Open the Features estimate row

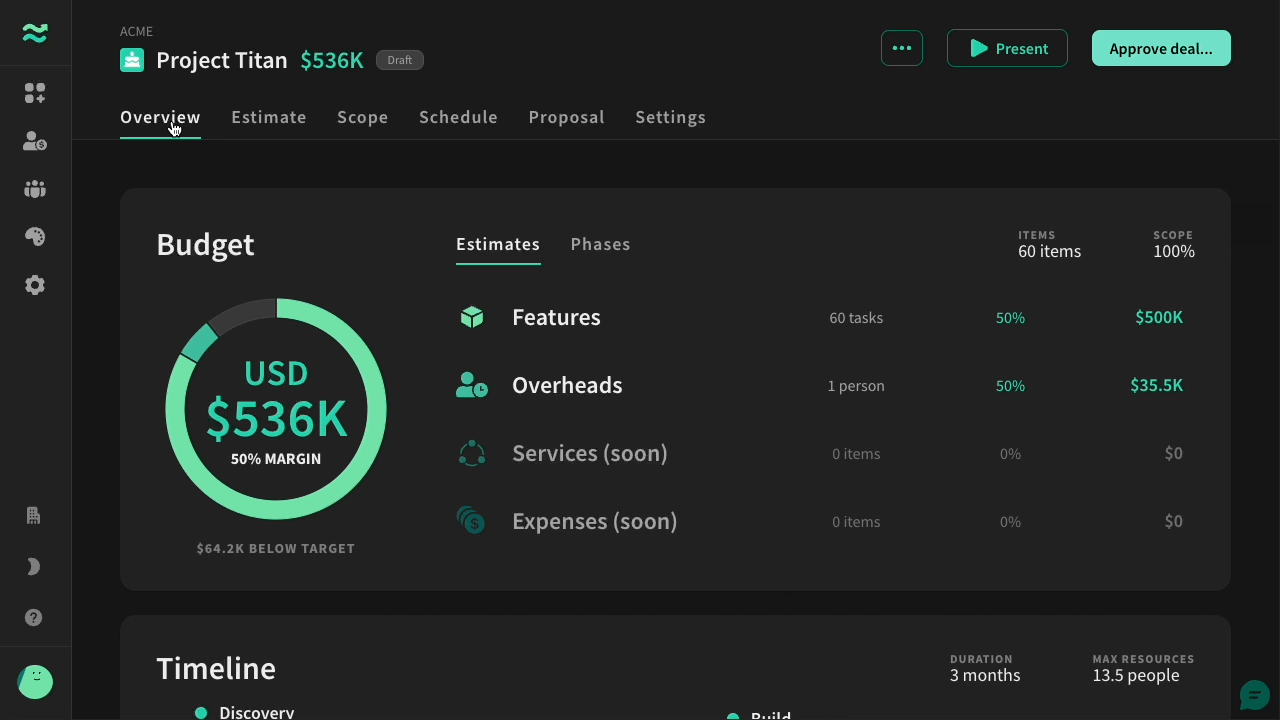click(825, 317)
